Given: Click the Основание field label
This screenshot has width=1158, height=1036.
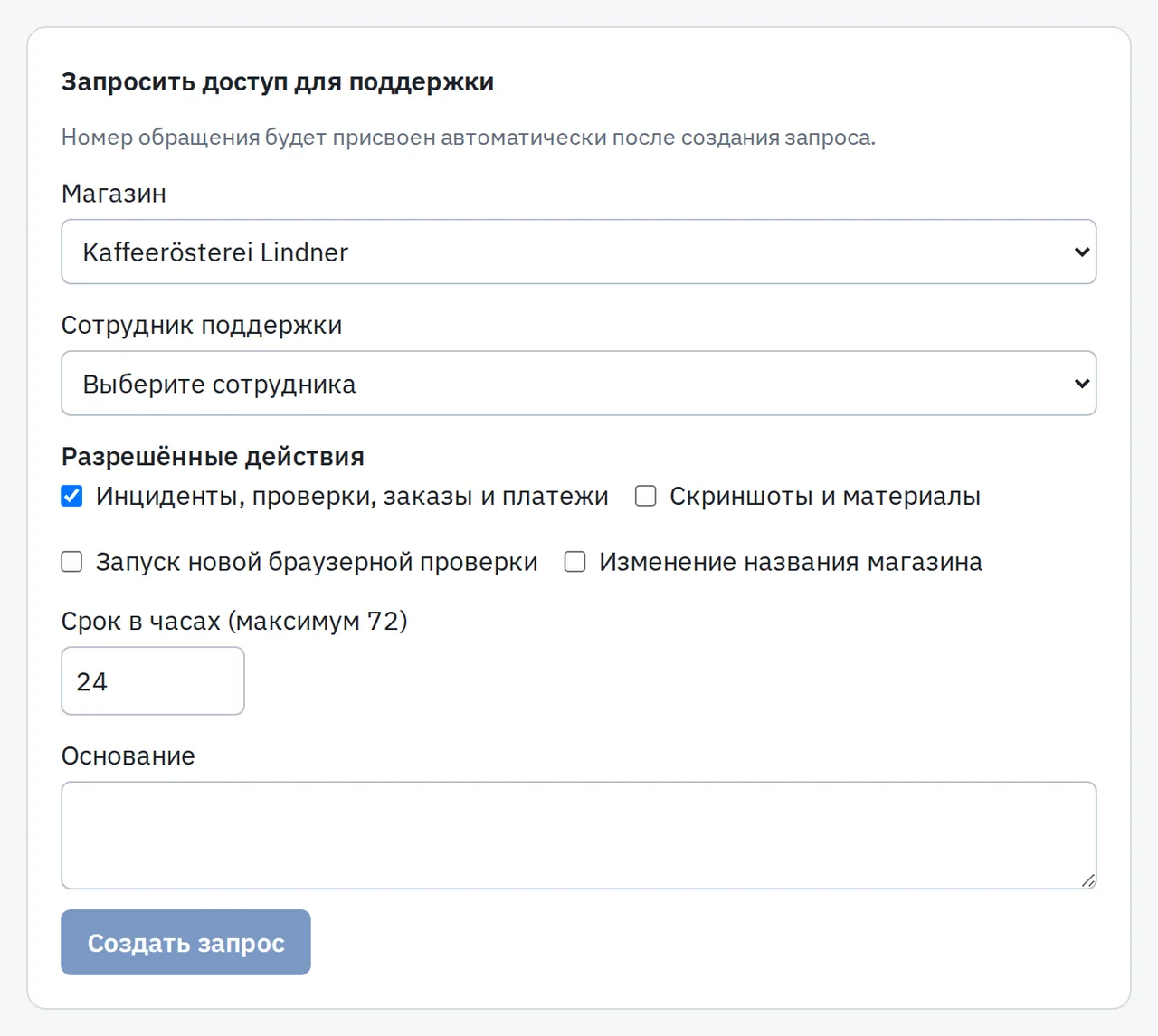Looking at the screenshot, I should 128,756.
